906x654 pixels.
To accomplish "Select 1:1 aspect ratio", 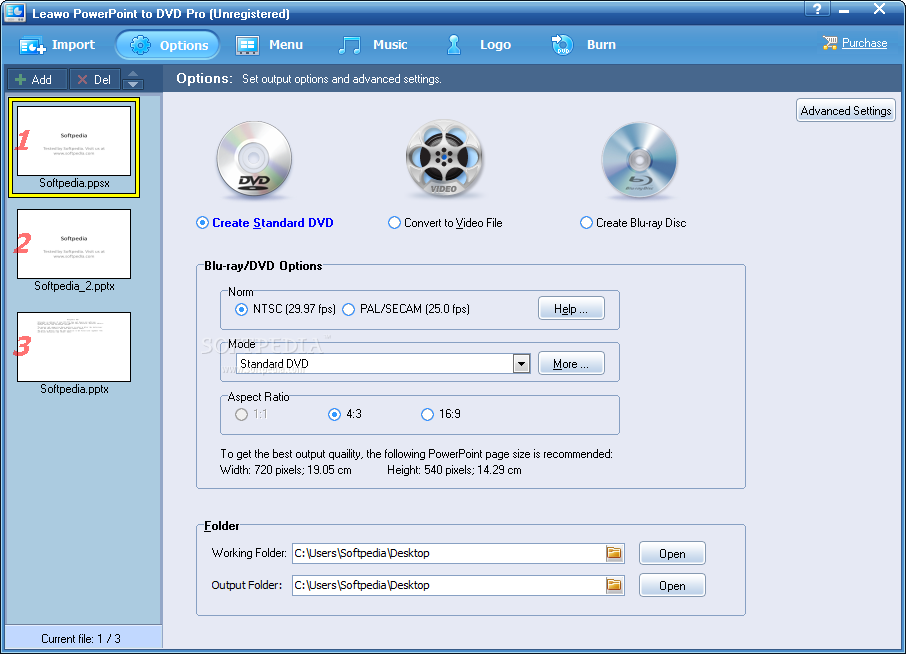I will (x=251, y=414).
